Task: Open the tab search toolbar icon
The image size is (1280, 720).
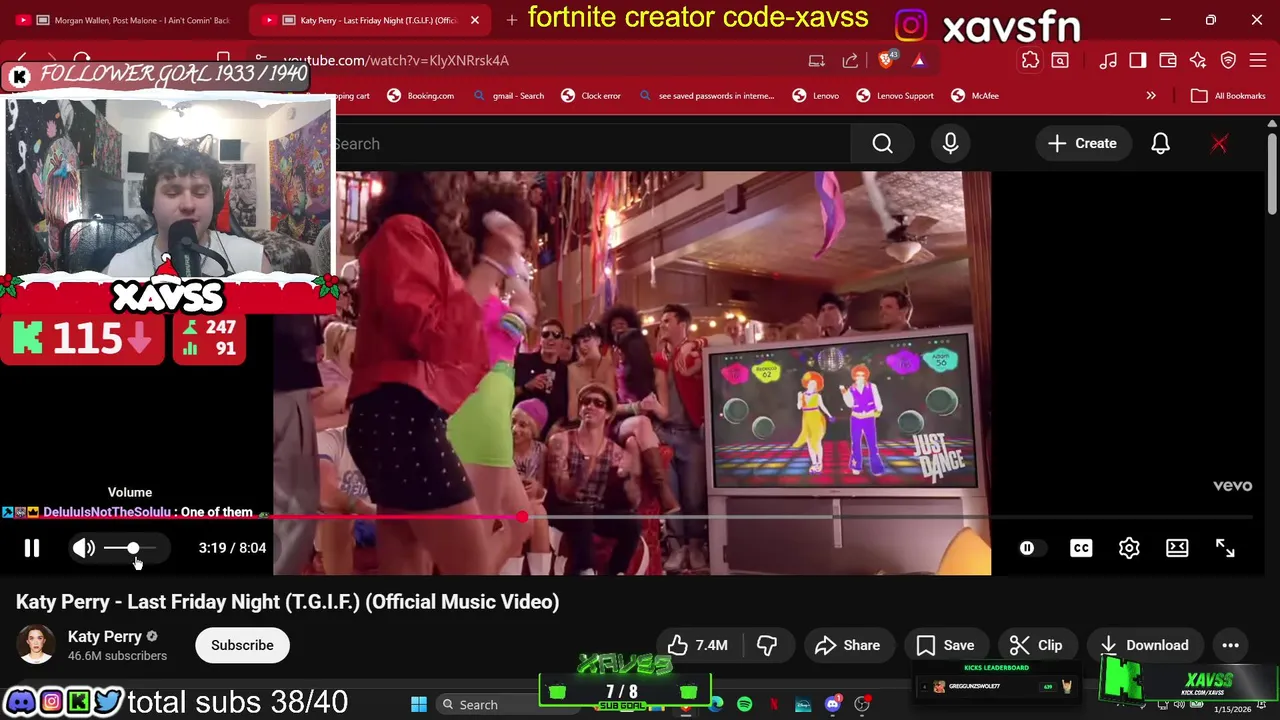Action: (1060, 60)
